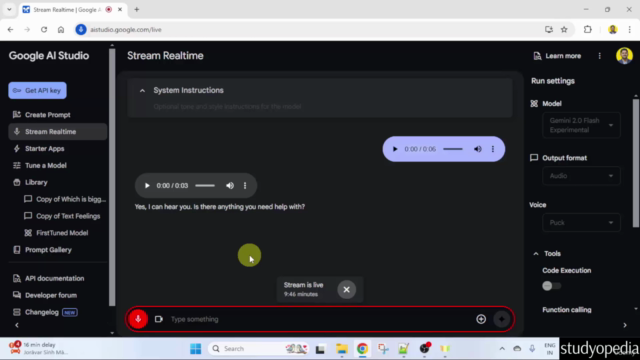The height and width of the screenshot is (360, 640).
Task: Mute the 0:03 audio clip volume
Action: [x=230, y=186]
